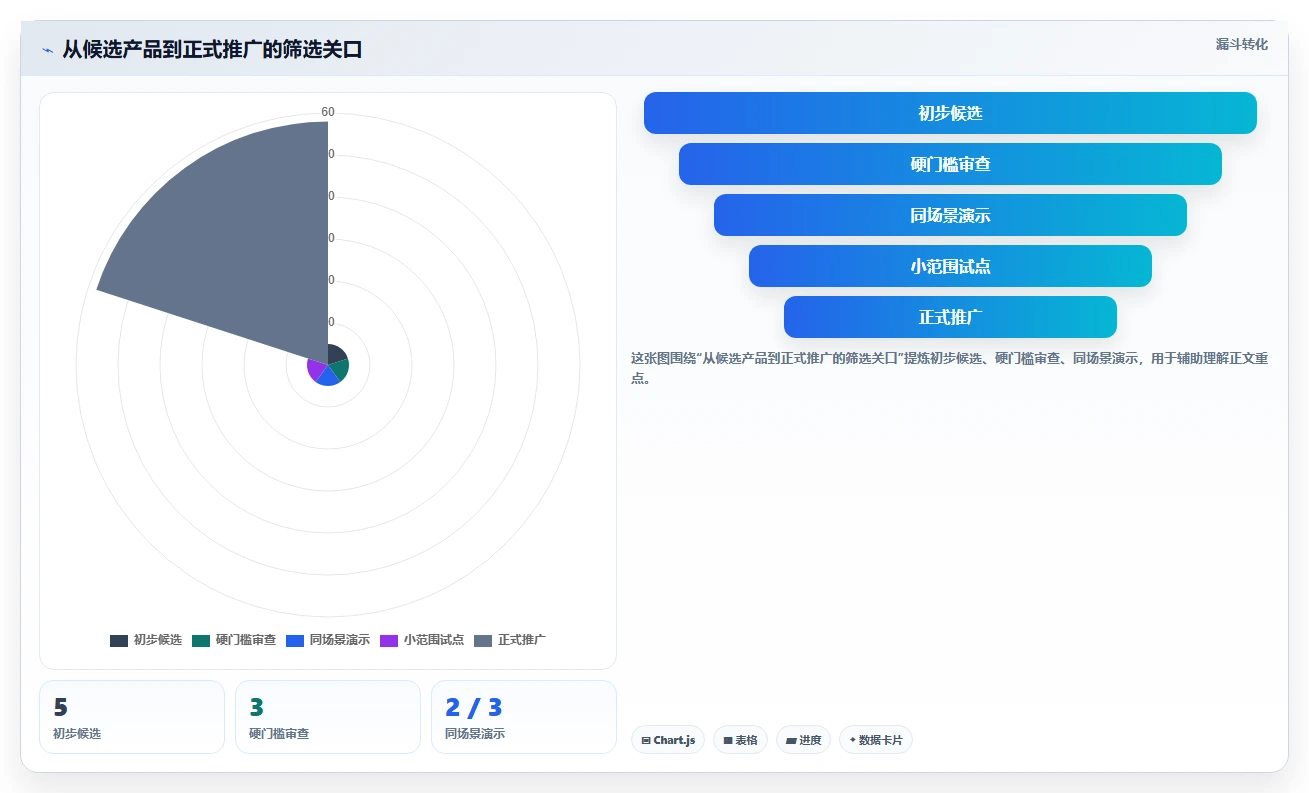The width and height of the screenshot is (1309, 793).
Task: Click the stat card showing 2 / 3
Action: coord(524,717)
